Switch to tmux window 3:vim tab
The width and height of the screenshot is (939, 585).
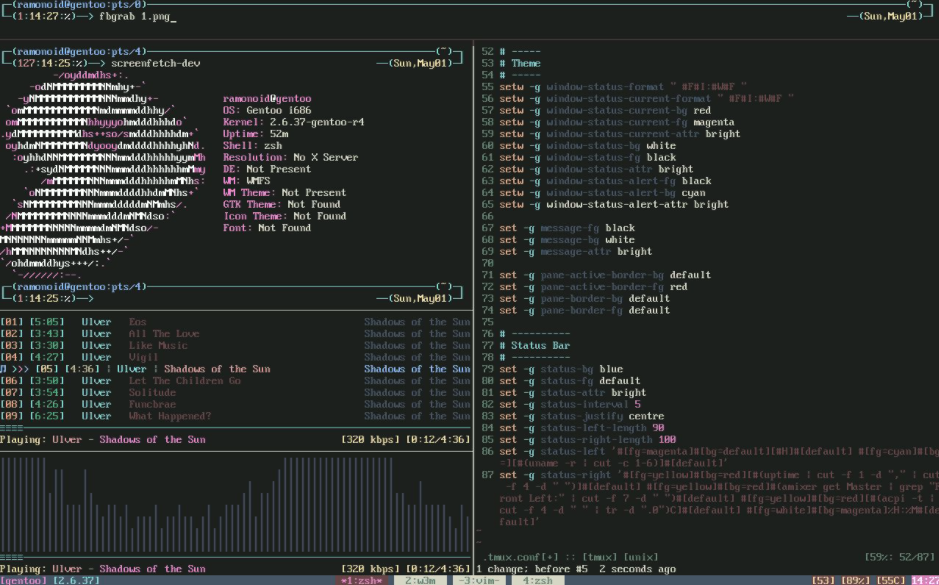[478, 580]
